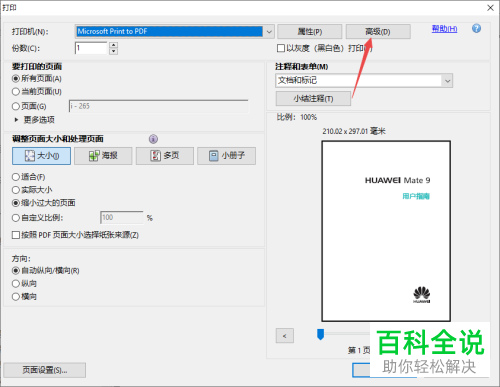Screen dimensions: 500x387
Task: Decrease the copies count with down arrow
Action: (x=114, y=51)
